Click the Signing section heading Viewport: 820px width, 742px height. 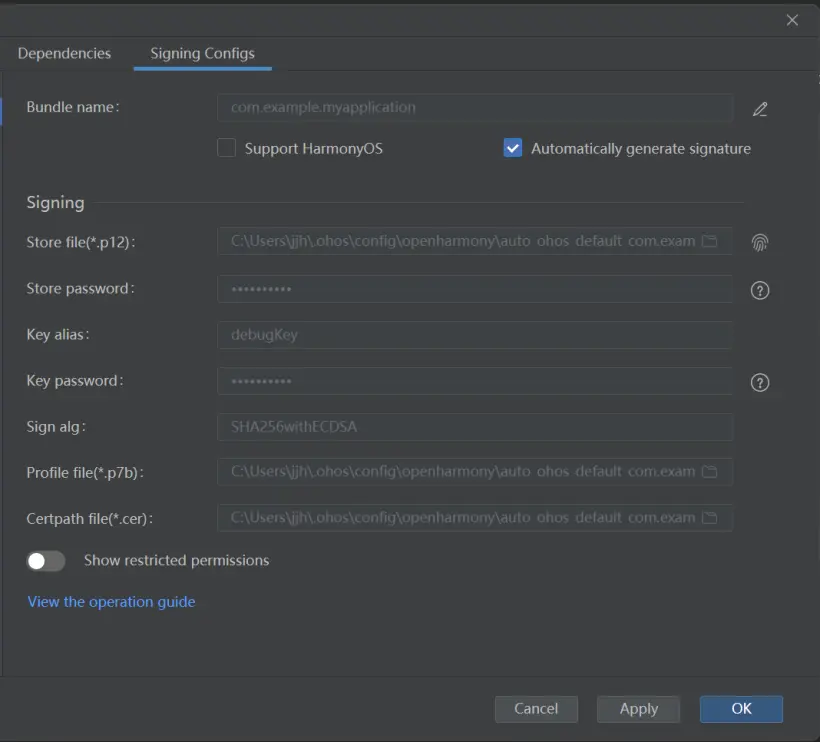(x=55, y=202)
